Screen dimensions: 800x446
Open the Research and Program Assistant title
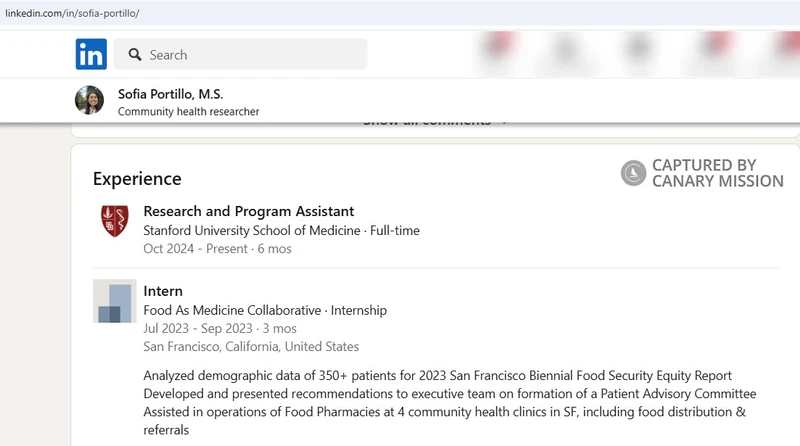[x=248, y=211]
